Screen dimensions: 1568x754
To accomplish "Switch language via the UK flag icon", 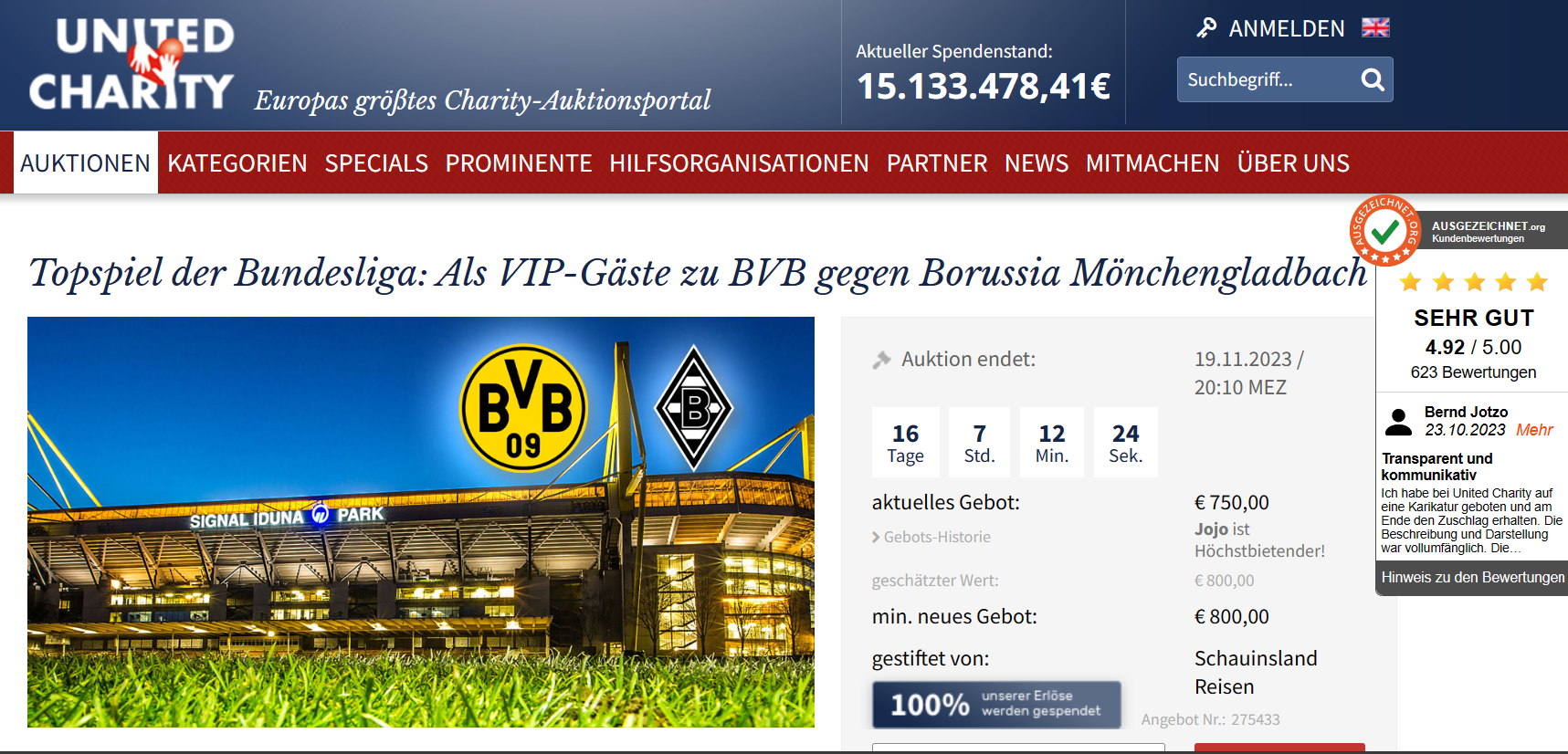I will click(x=1375, y=27).
